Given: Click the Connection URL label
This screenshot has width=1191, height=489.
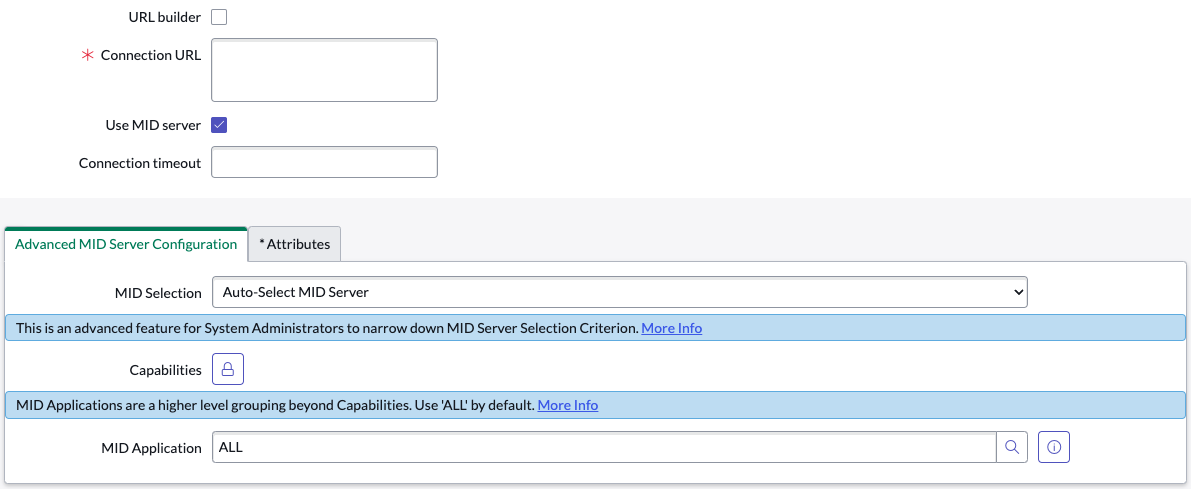Looking at the screenshot, I should 150,55.
